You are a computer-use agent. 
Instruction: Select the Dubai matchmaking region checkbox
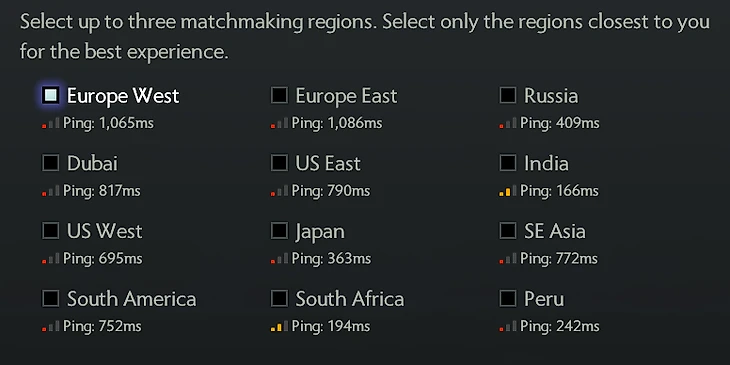coord(51,163)
